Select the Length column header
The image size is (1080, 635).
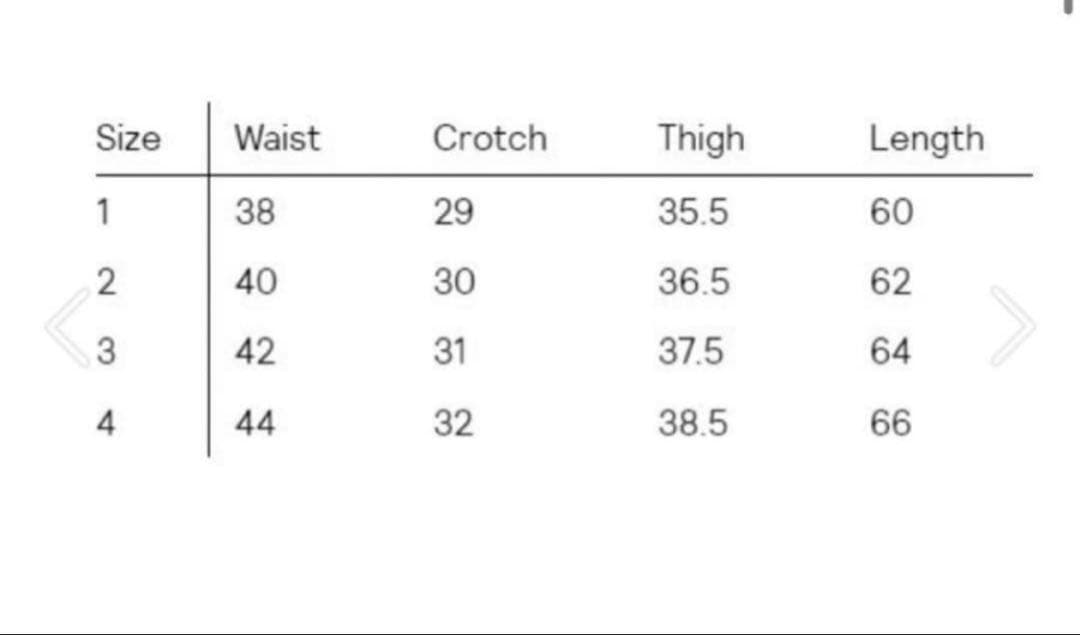point(926,139)
